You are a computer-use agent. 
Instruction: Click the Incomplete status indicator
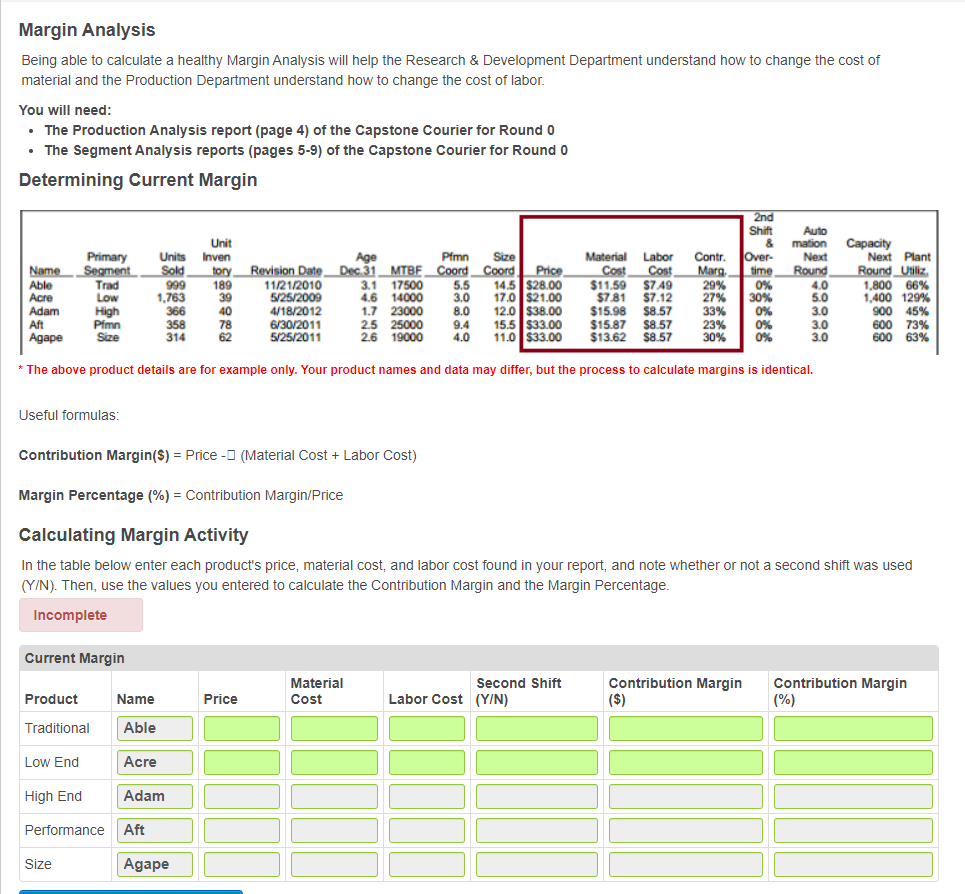click(x=80, y=614)
